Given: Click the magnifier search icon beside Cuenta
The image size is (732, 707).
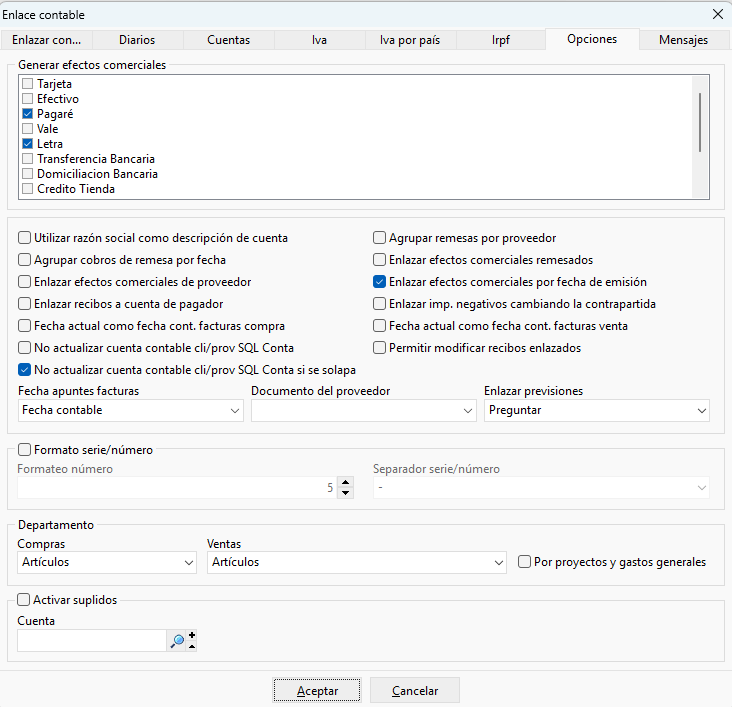Looking at the screenshot, I should pos(177,641).
